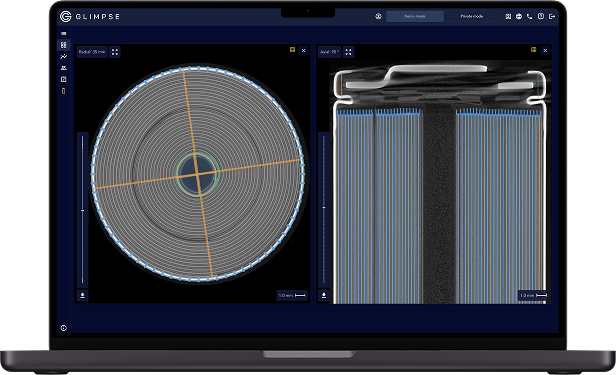
Task: Download the axial view image
Action: 324,295
